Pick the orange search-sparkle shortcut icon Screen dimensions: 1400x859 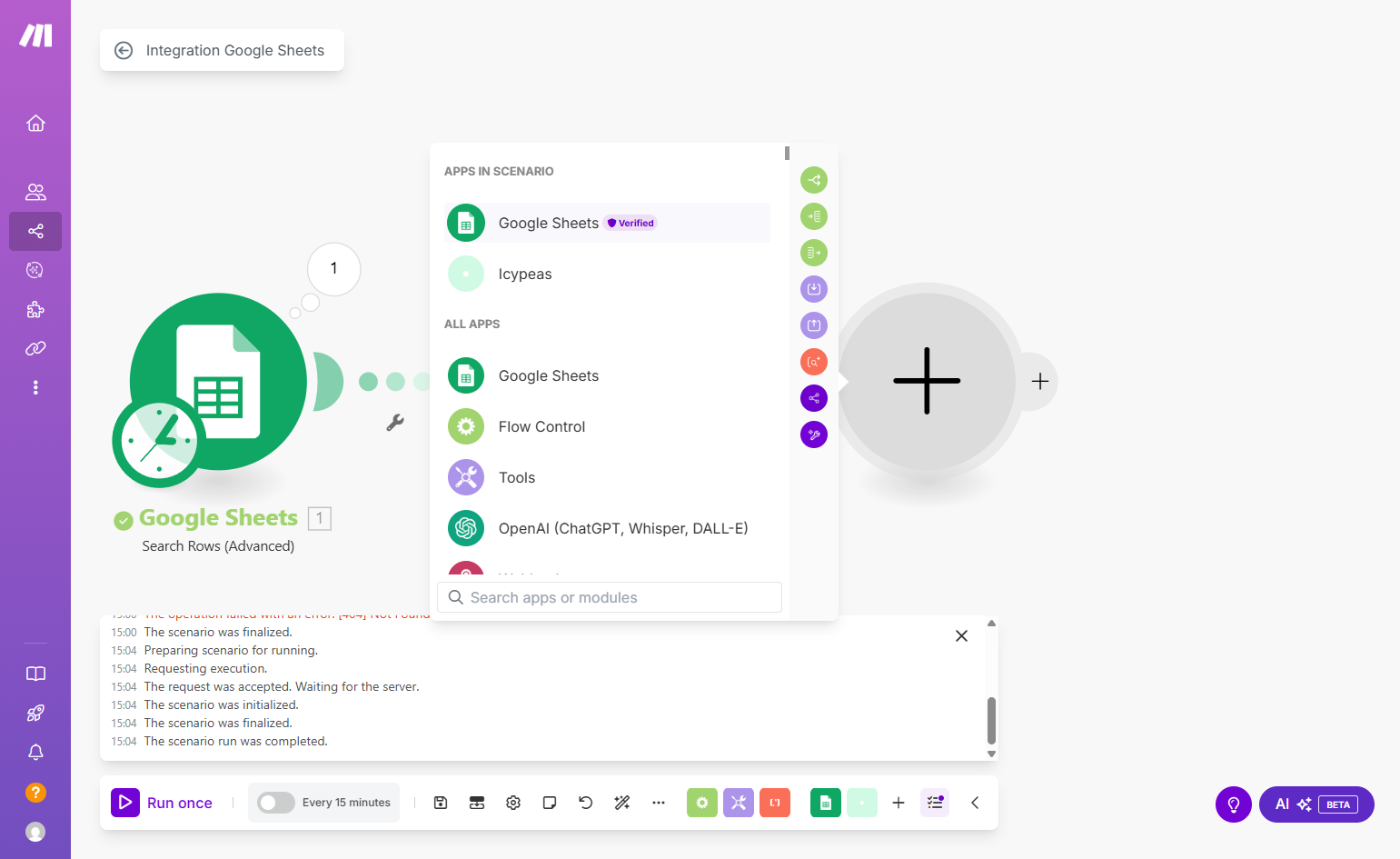[814, 362]
